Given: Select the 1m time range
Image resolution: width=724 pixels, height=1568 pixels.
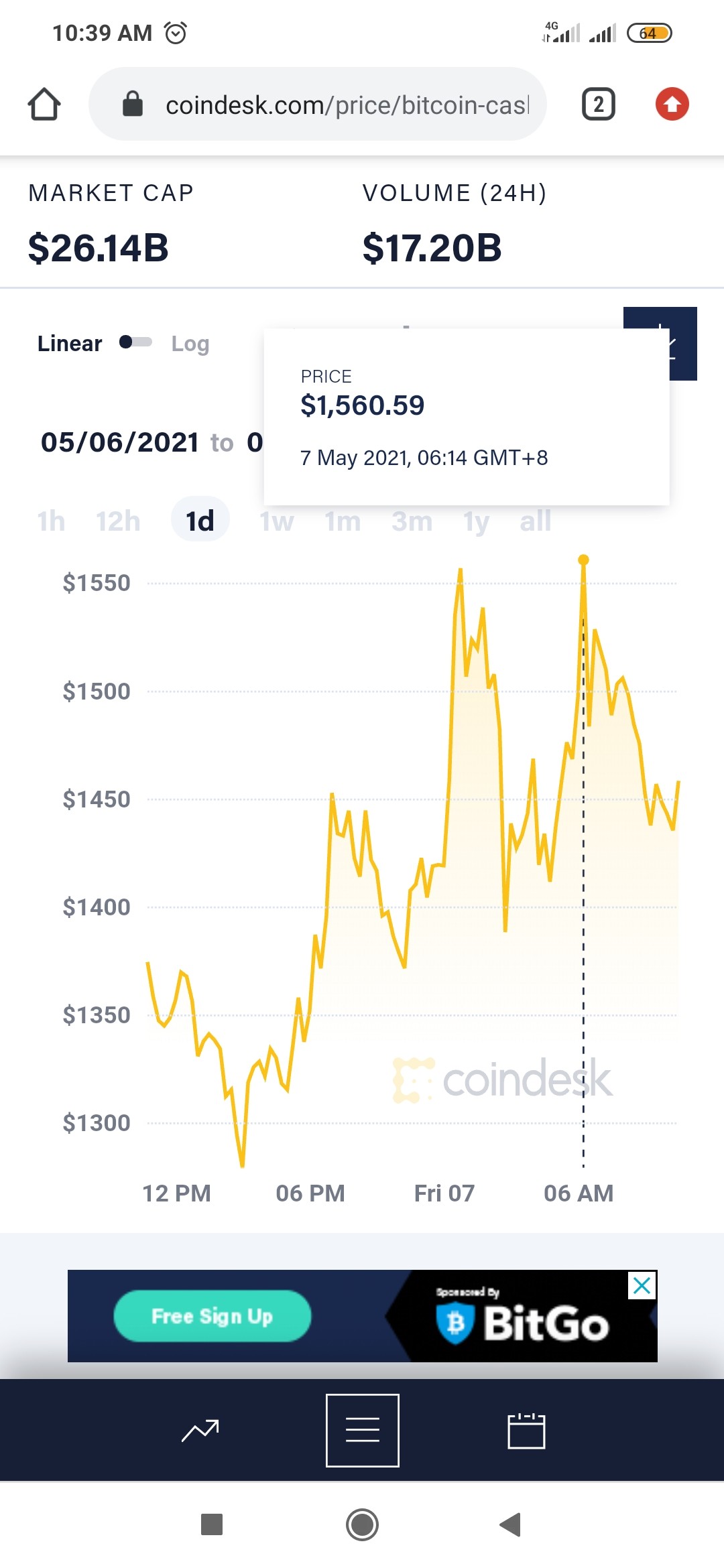Looking at the screenshot, I should click(x=343, y=521).
